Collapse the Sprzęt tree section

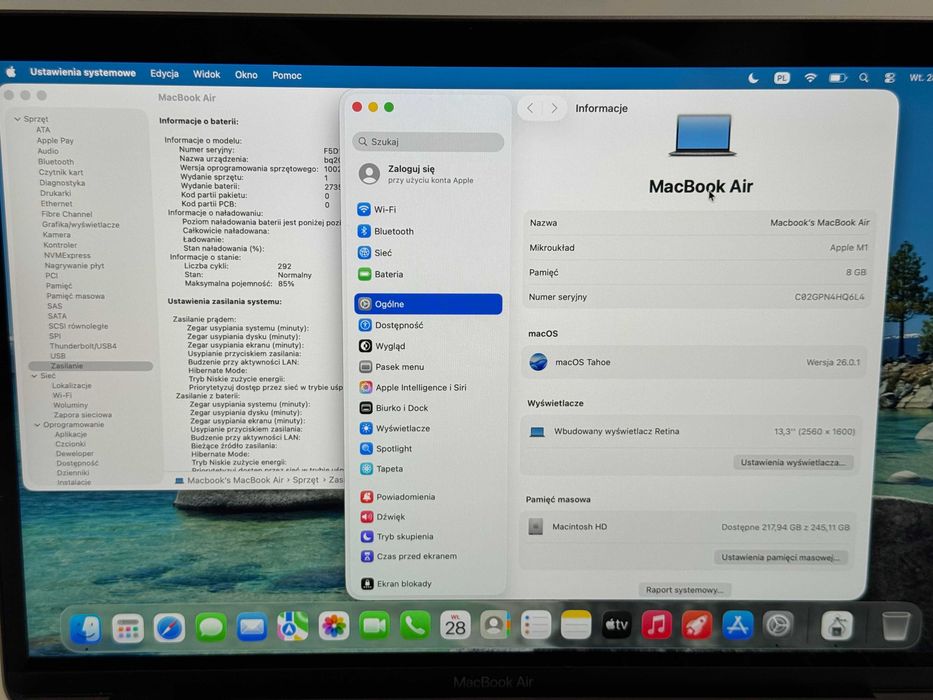click(x=18, y=119)
